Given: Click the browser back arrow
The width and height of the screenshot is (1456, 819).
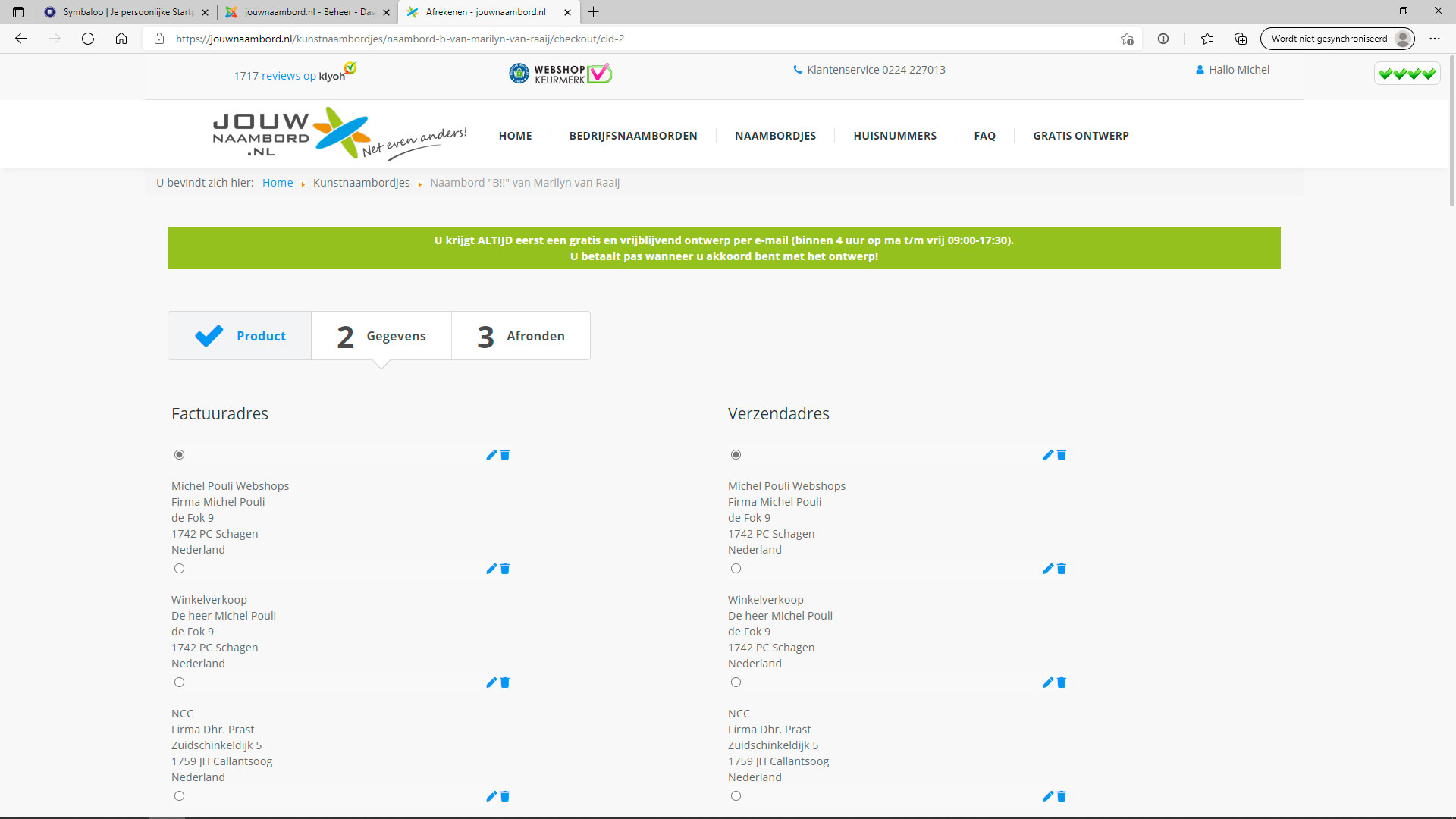Looking at the screenshot, I should pos(21,39).
